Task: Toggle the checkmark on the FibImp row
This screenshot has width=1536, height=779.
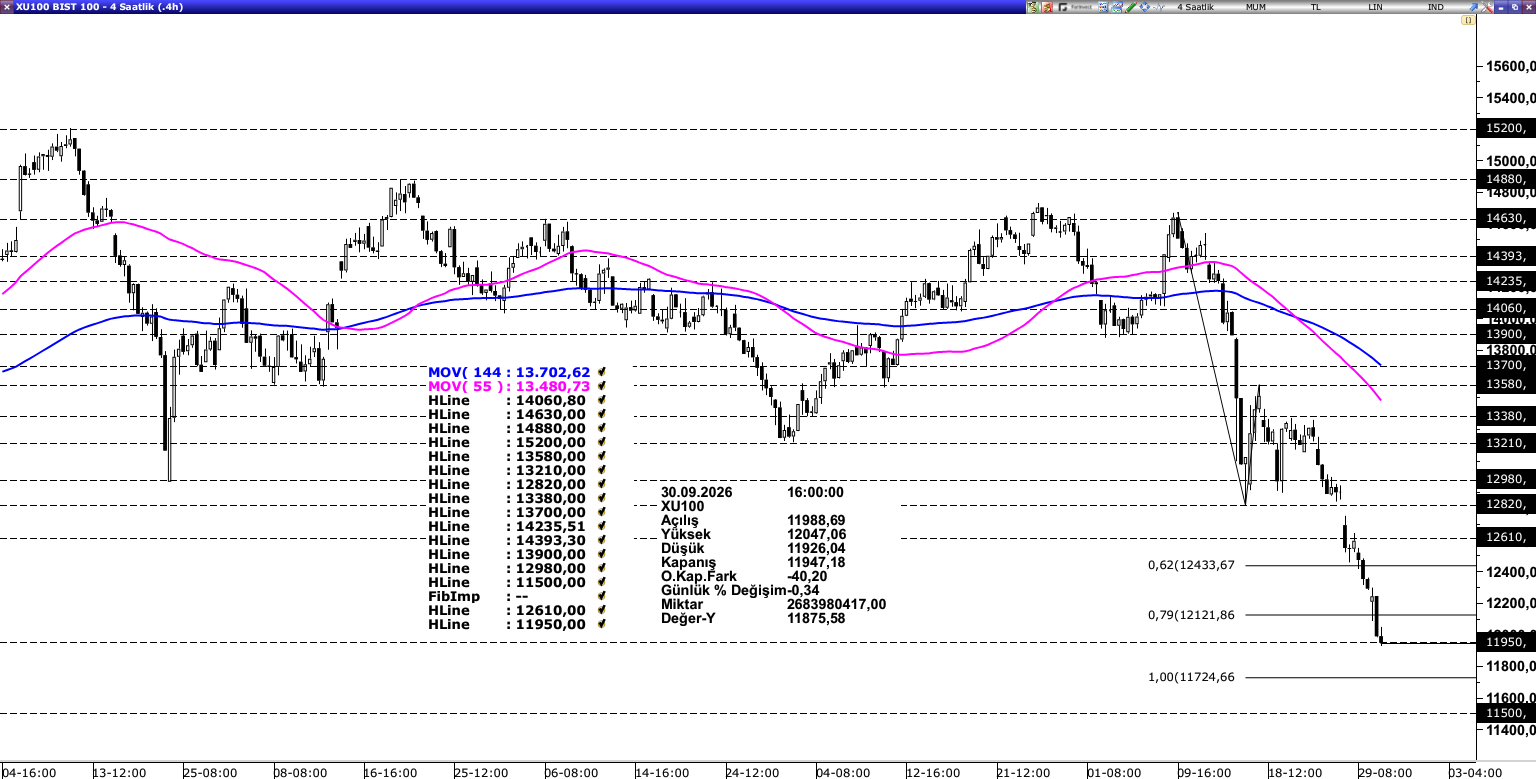Action: click(602, 596)
